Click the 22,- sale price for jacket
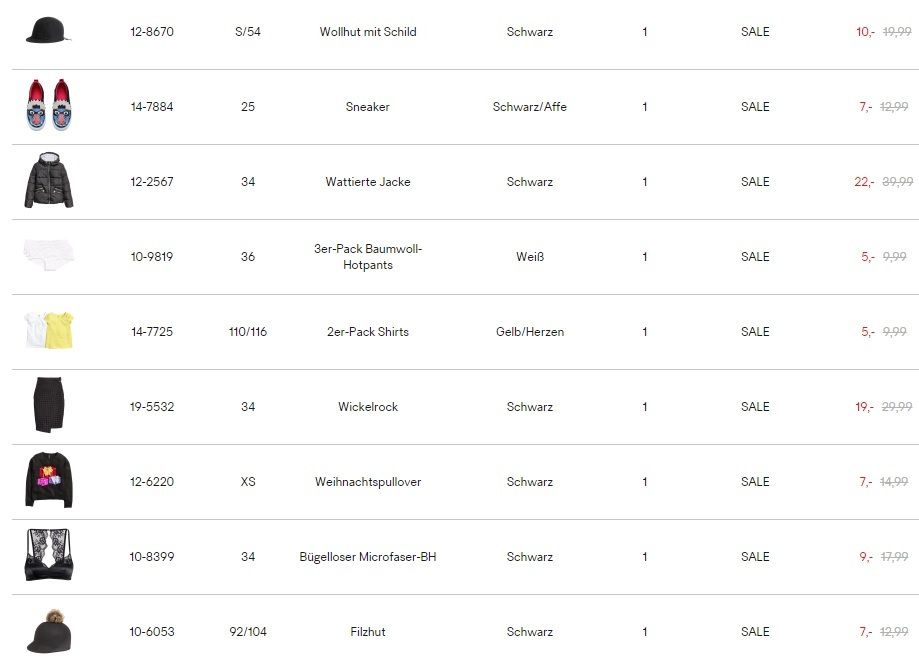This screenshot has width=919, height=660. coord(864,182)
